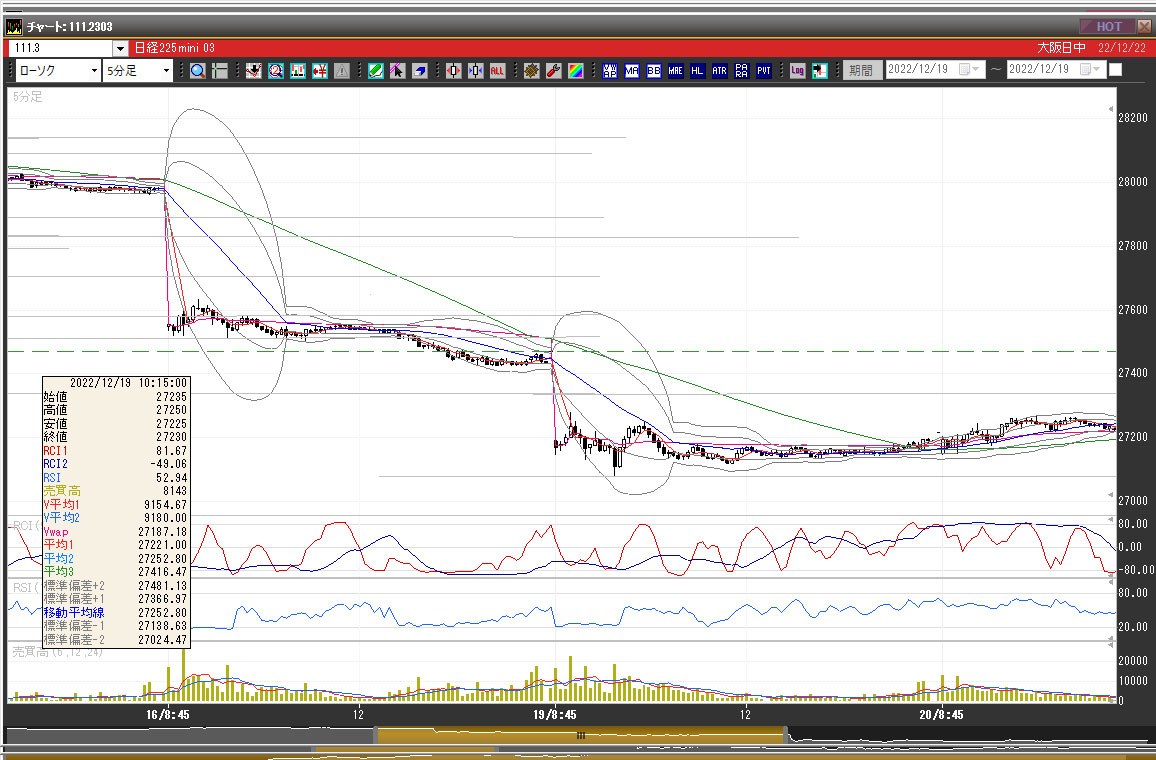This screenshot has height=760, width=1156.
Task: Click the 27400 price axis label
Action: (1132, 373)
